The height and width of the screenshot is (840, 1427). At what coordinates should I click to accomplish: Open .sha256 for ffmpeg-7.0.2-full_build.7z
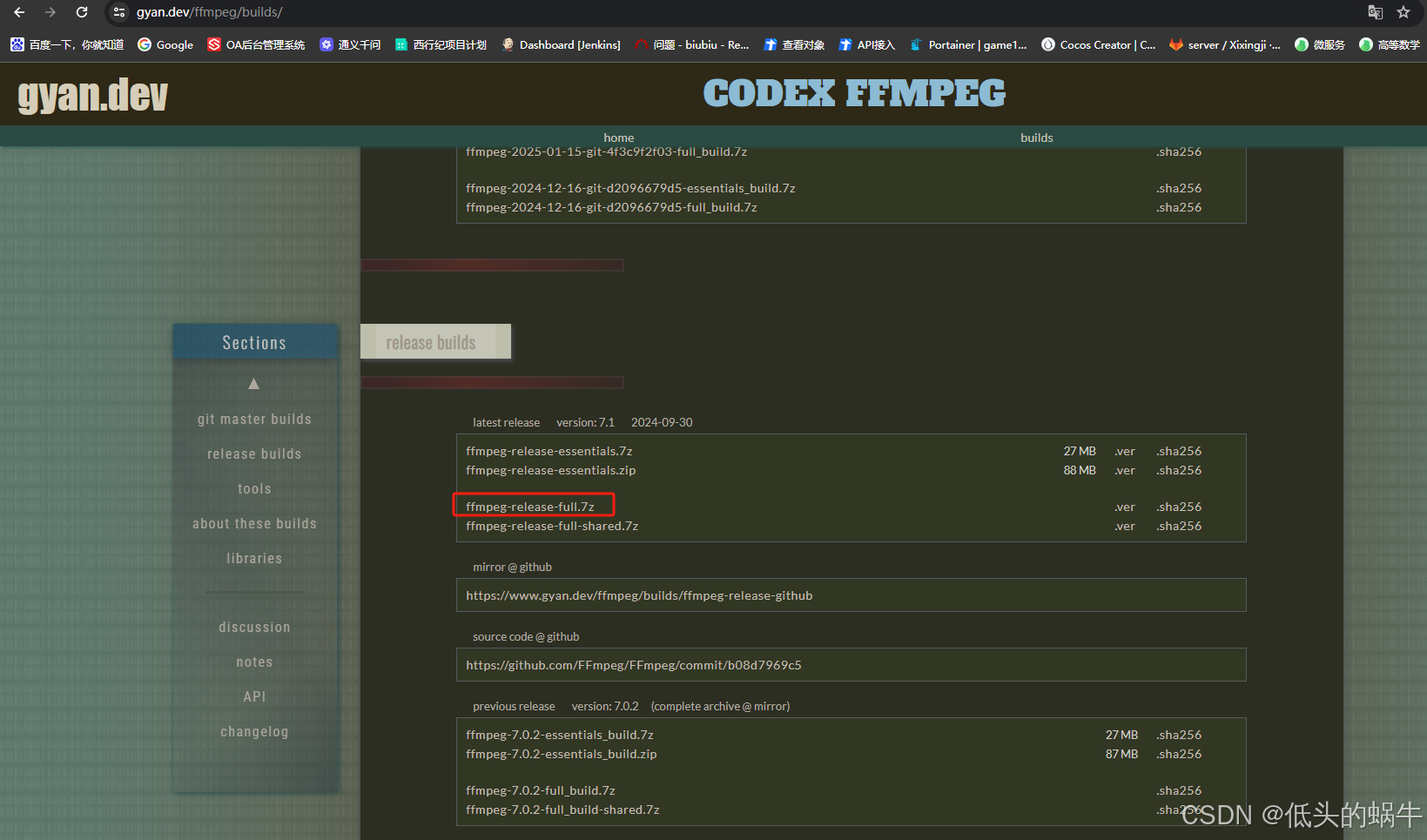(1180, 790)
